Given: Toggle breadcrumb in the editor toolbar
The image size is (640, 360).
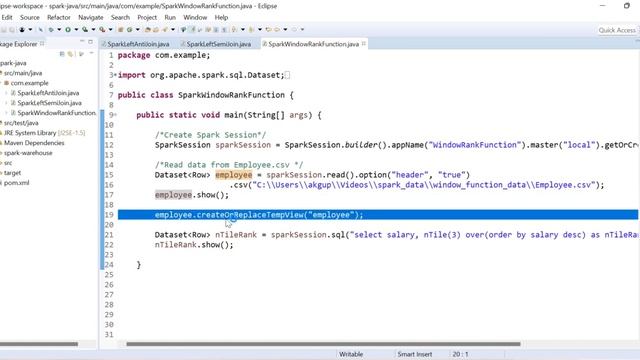Looking at the screenshot, I should [x=183, y=29].
